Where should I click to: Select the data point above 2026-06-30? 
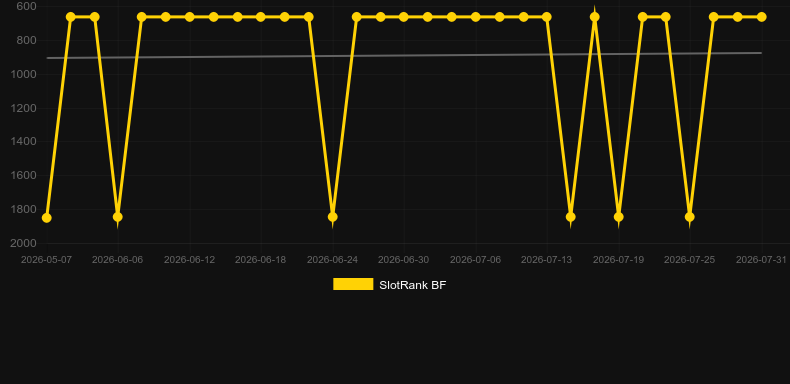[404, 17]
